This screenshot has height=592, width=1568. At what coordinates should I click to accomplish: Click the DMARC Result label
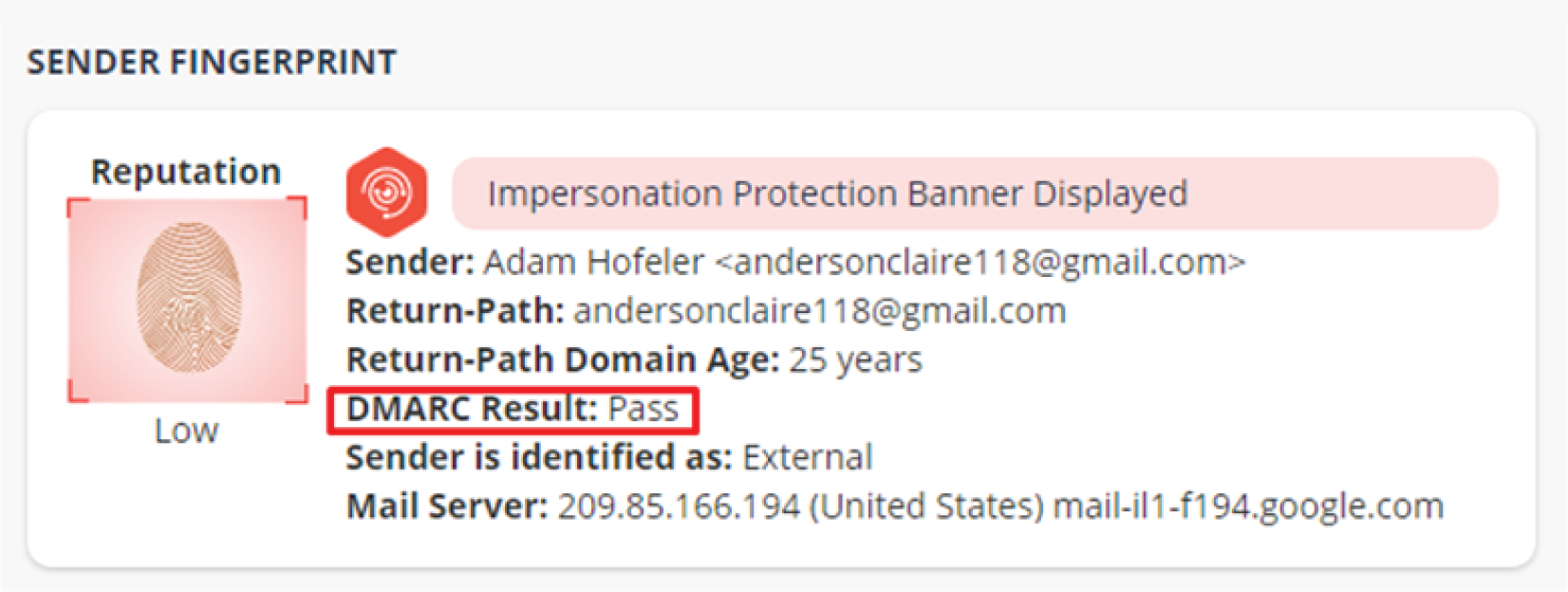point(471,409)
